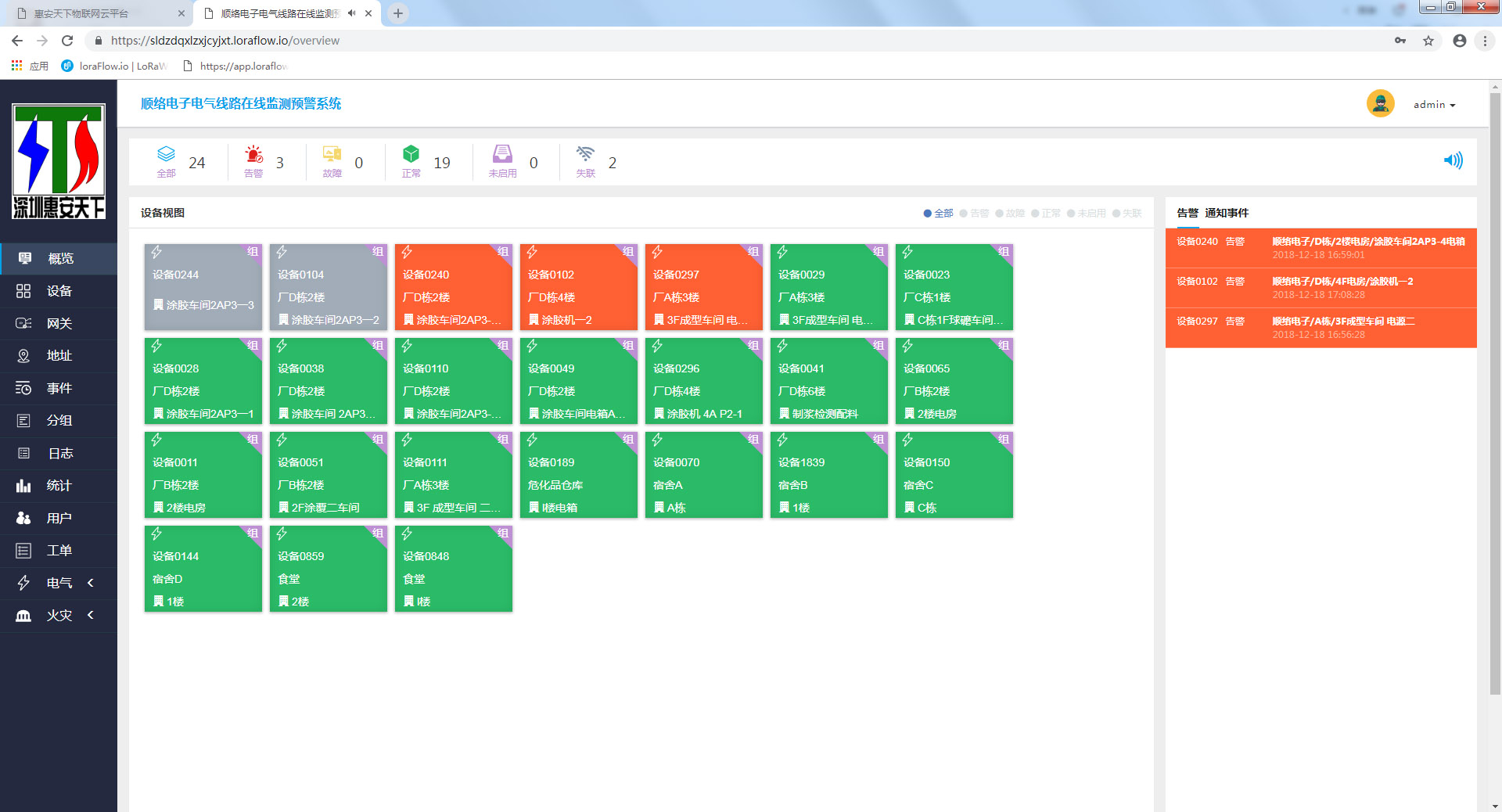The image size is (1502, 812).
Task: Click the all devices (全部) layers icon
Action: tap(166, 154)
